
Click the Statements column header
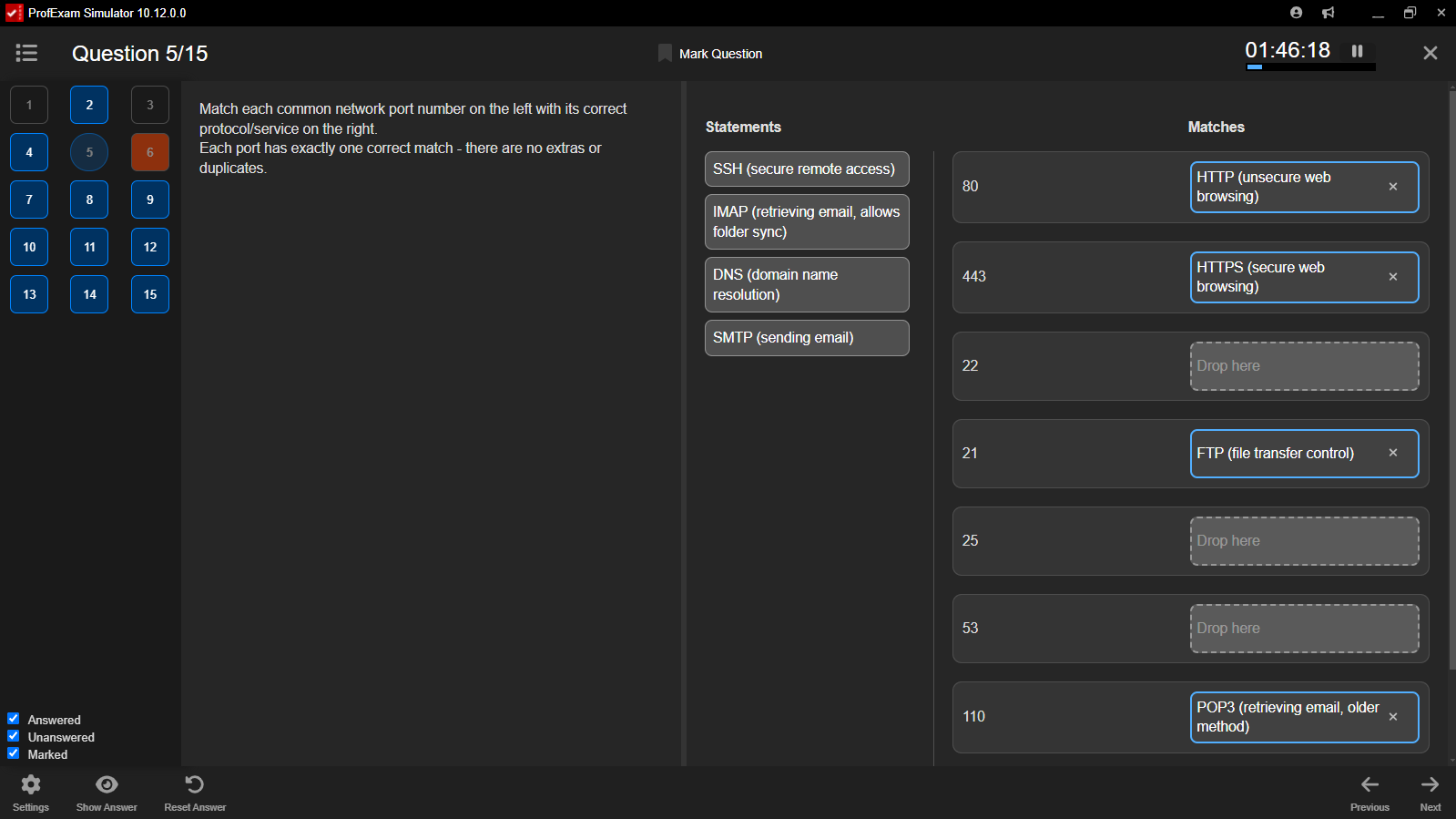743,128
